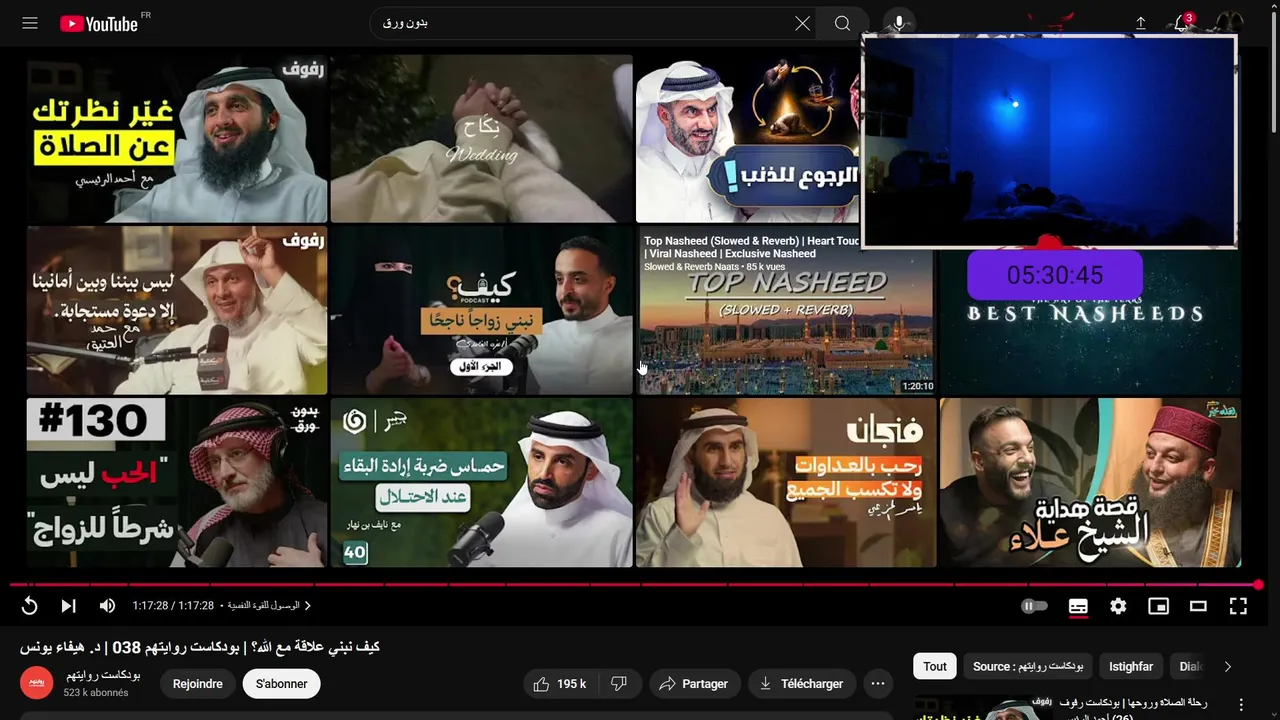The width and height of the screenshot is (1280, 720).
Task: Enter full screen mode
Action: pos(1238,606)
